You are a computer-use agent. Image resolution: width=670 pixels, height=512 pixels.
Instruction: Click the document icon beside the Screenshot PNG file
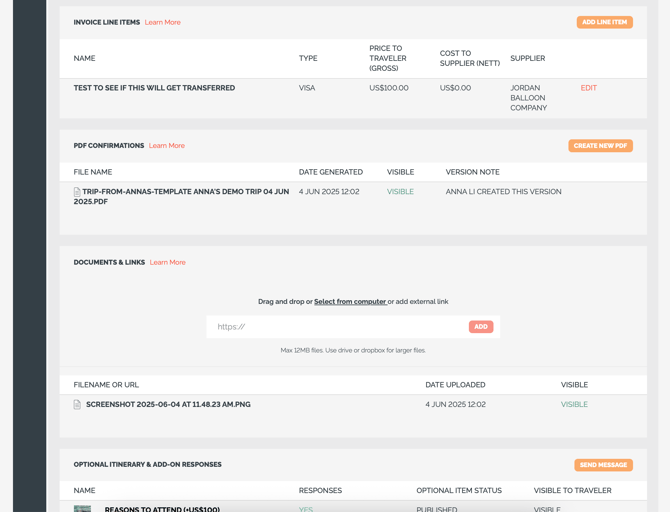77,405
